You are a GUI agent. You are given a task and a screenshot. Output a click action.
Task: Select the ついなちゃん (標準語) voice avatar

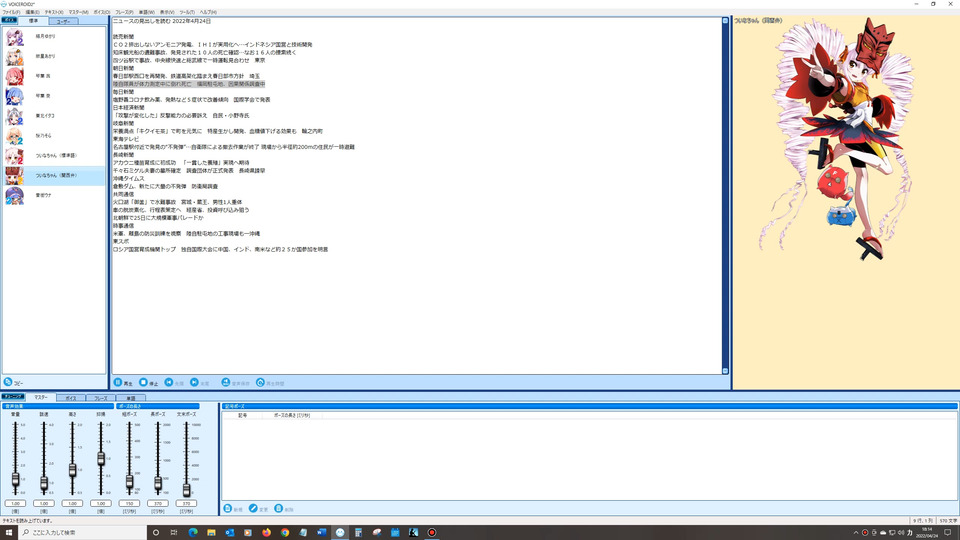click(x=15, y=156)
